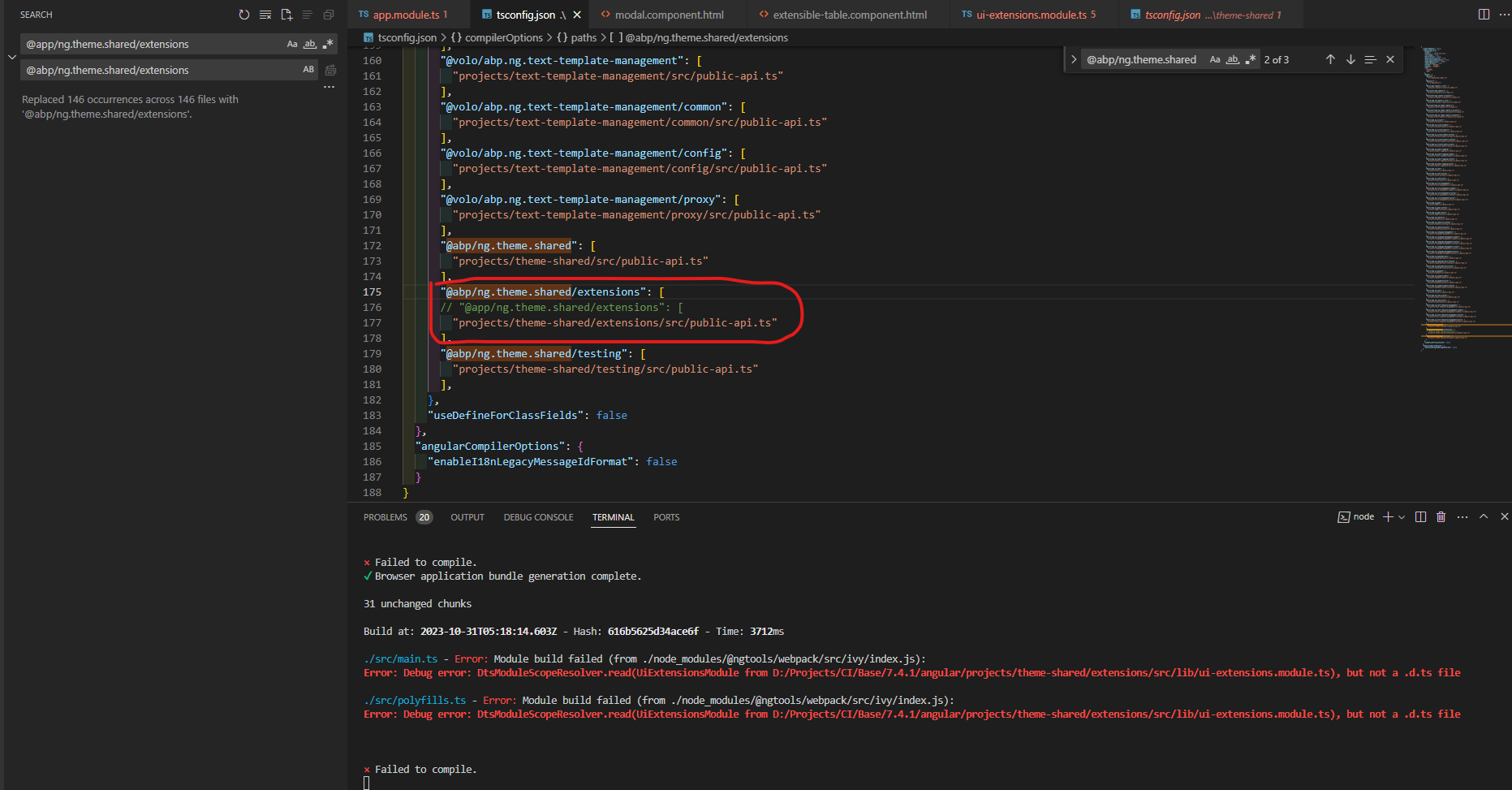Refresh search results in Search panel
Viewport: 1512px width, 790px height.
click(244, 15)
